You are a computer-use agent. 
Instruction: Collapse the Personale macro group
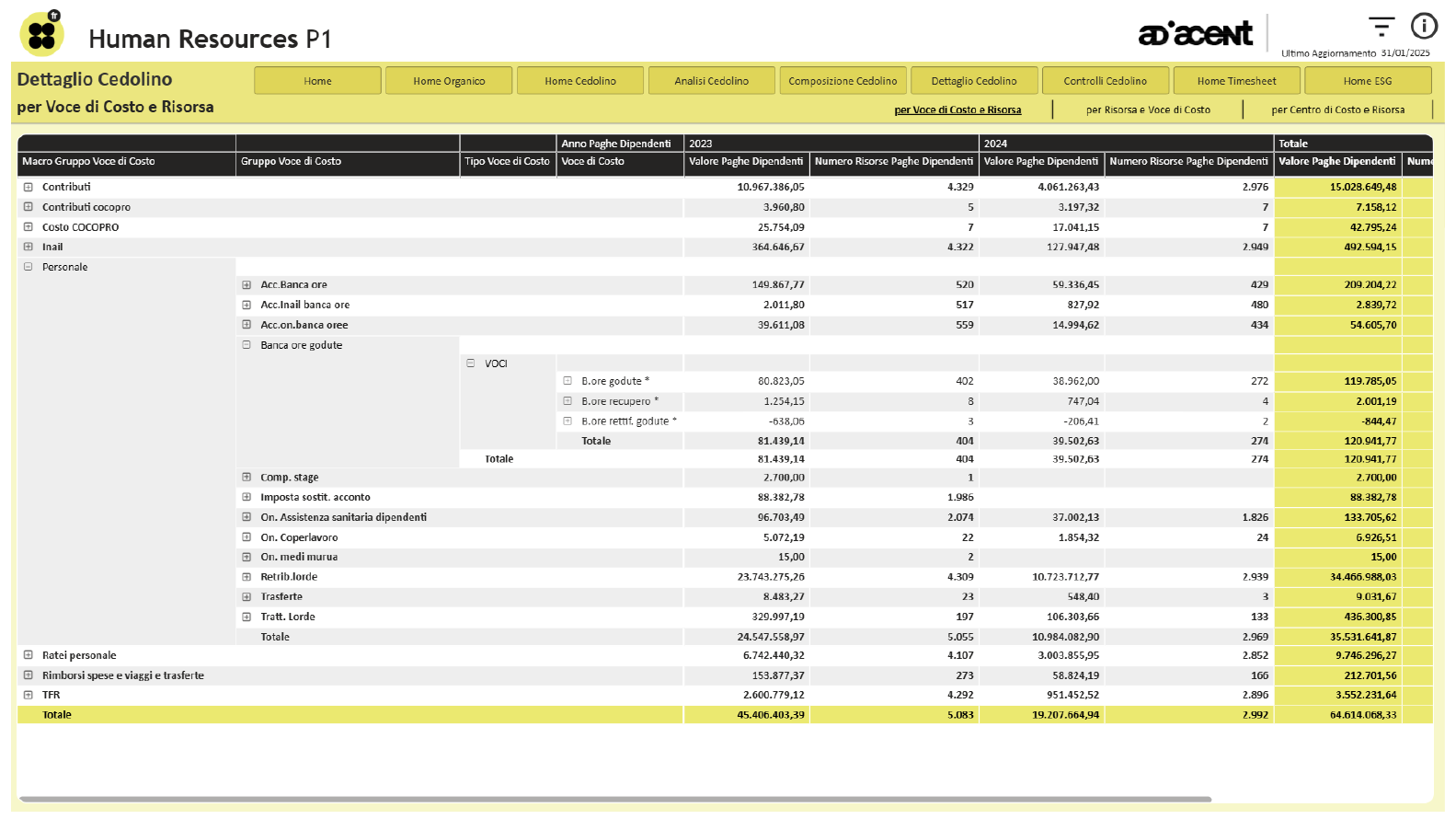[29, 267]
